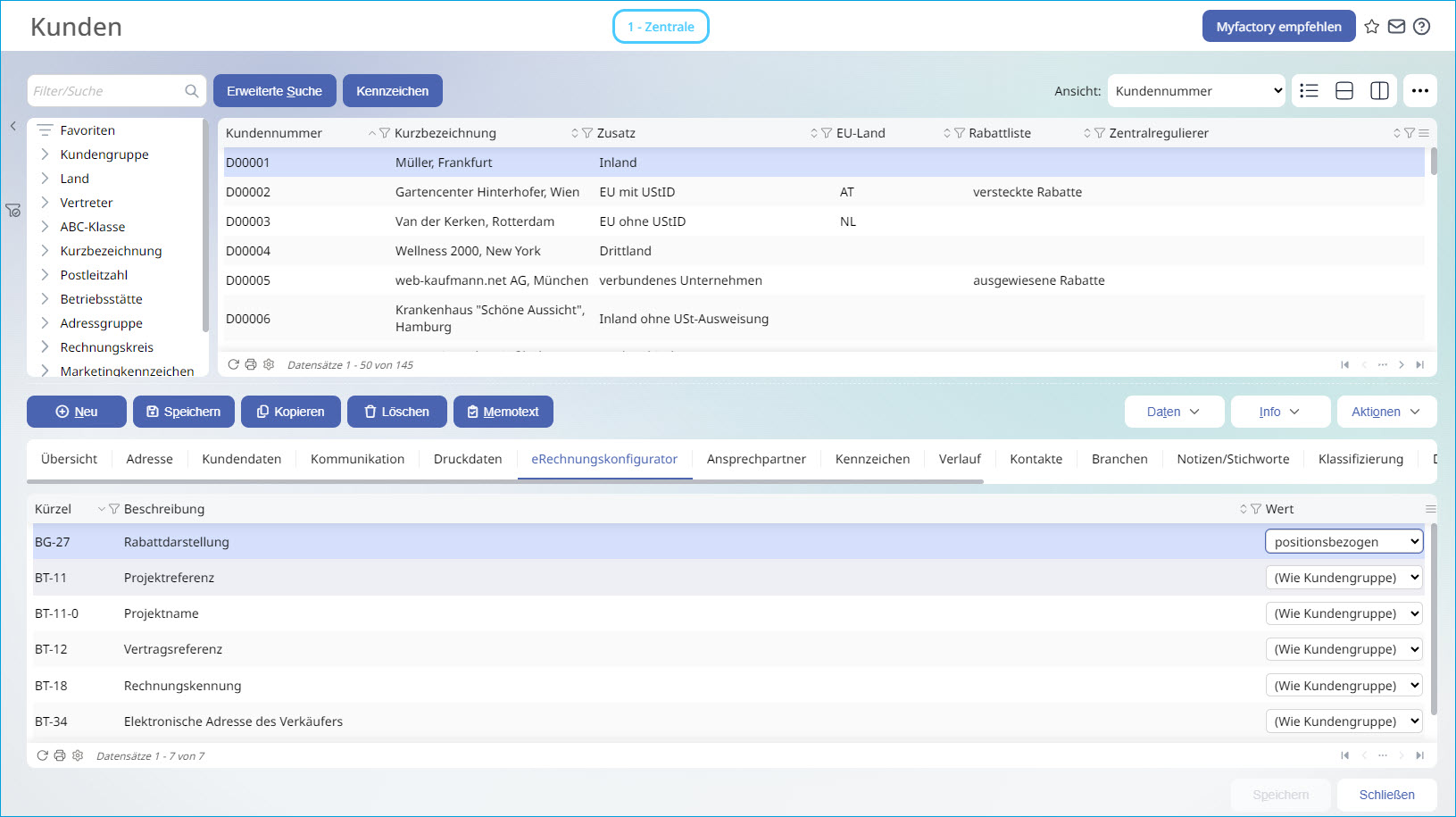Click the customer list vertical scrollbar
Screen dimensions: 1456x817
click(x=1434, y=161)
